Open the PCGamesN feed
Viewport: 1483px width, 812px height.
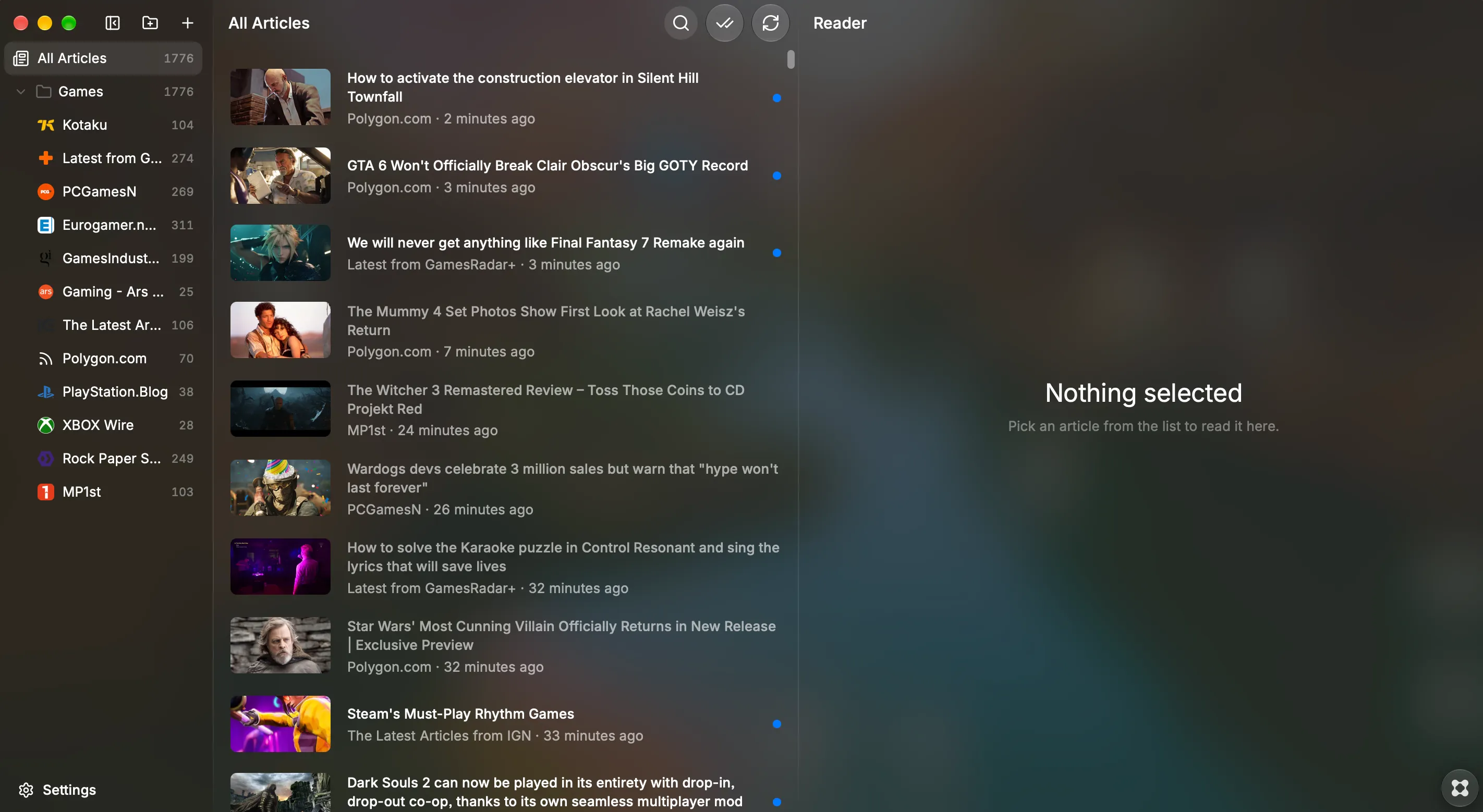click(x=104, y=192)
